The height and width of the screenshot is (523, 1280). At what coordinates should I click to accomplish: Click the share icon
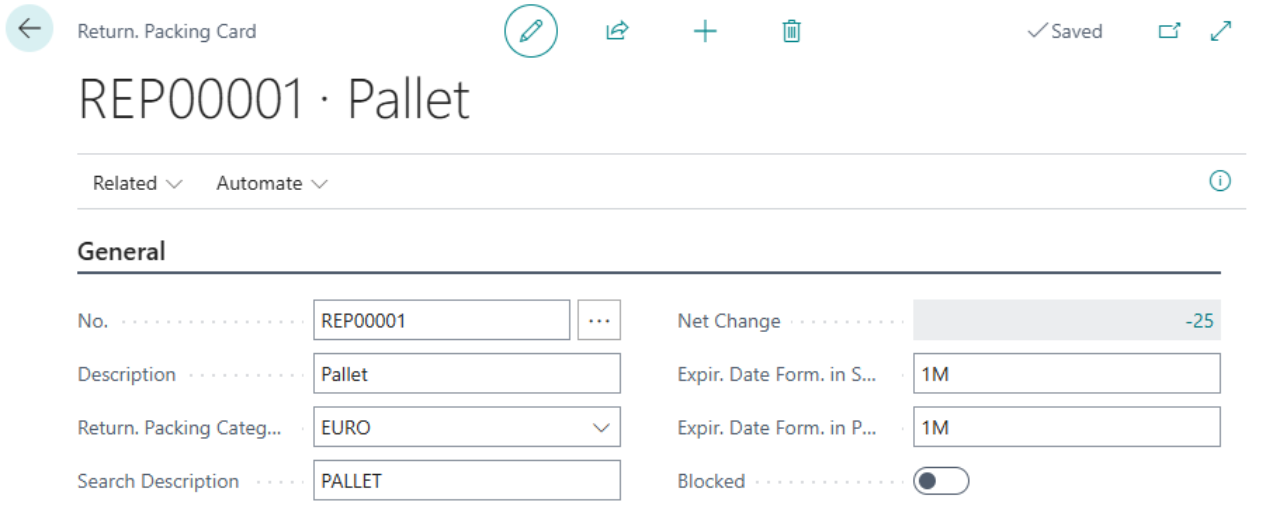(x=617, y=31)
